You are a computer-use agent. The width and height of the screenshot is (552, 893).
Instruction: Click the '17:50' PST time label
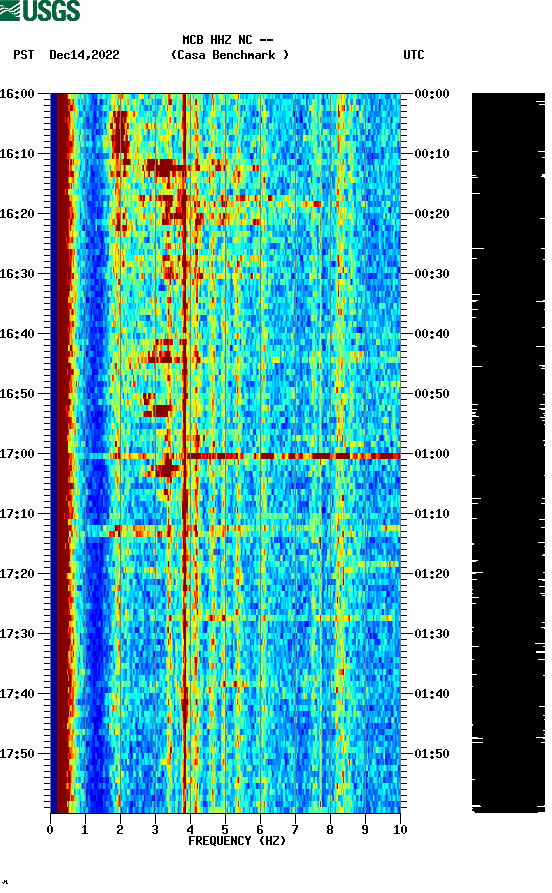coord(17,754)
